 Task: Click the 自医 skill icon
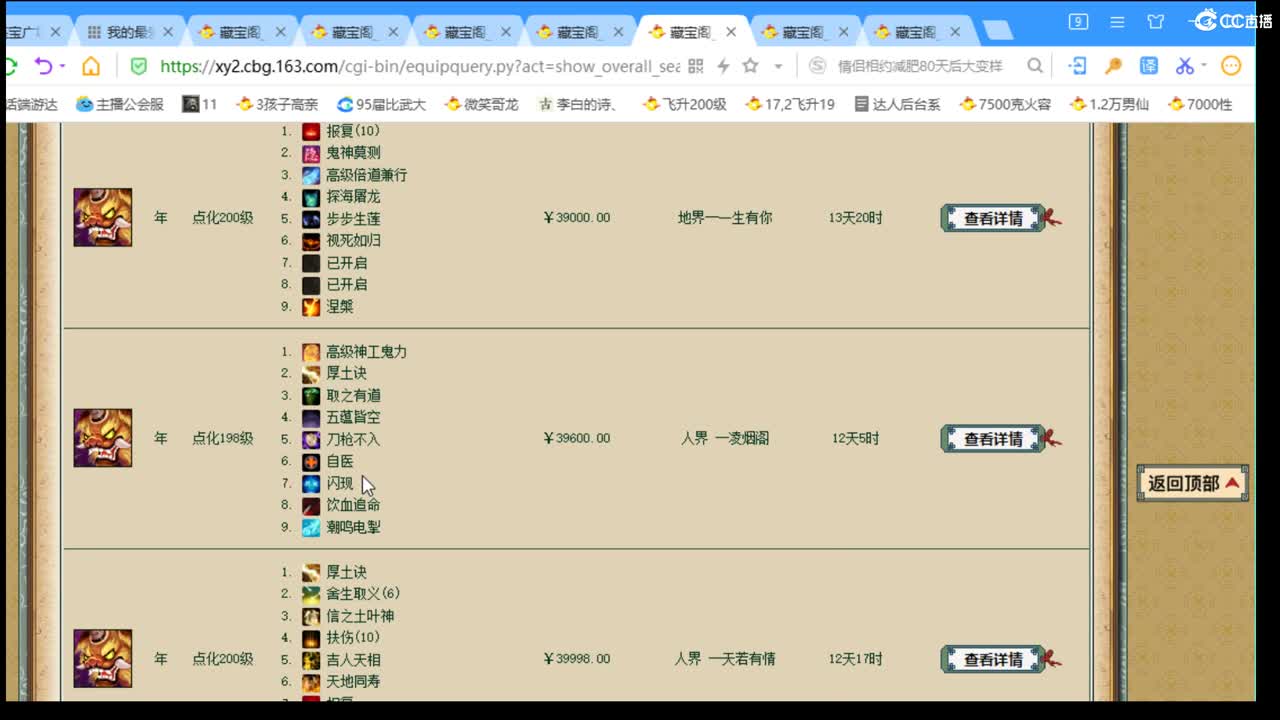(311, 462)
